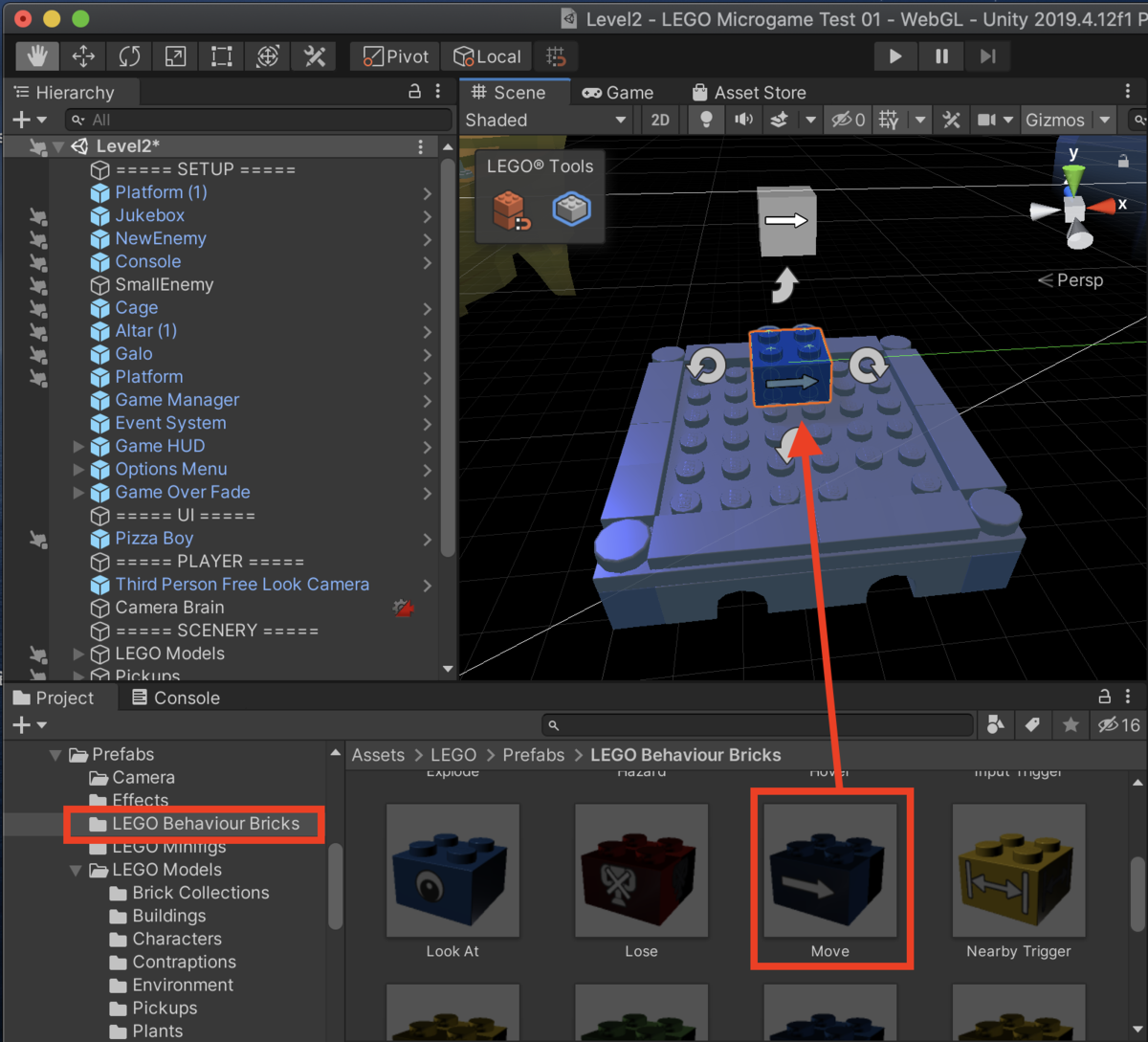Open the scene camera settings
1148x1042 pixels.
[x=986, y=120]
